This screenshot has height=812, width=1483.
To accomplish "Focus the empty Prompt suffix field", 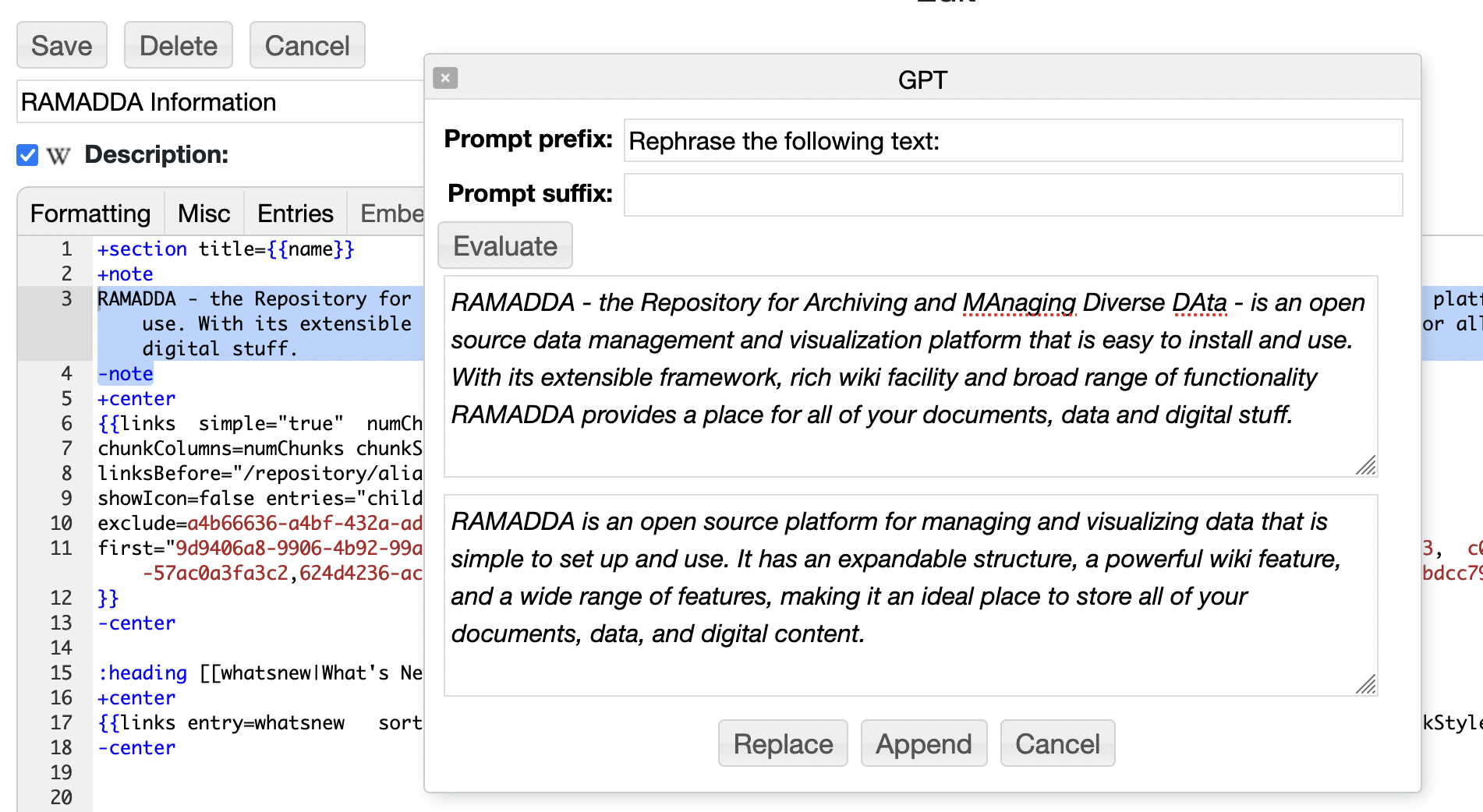I will tap(1012, 195).
